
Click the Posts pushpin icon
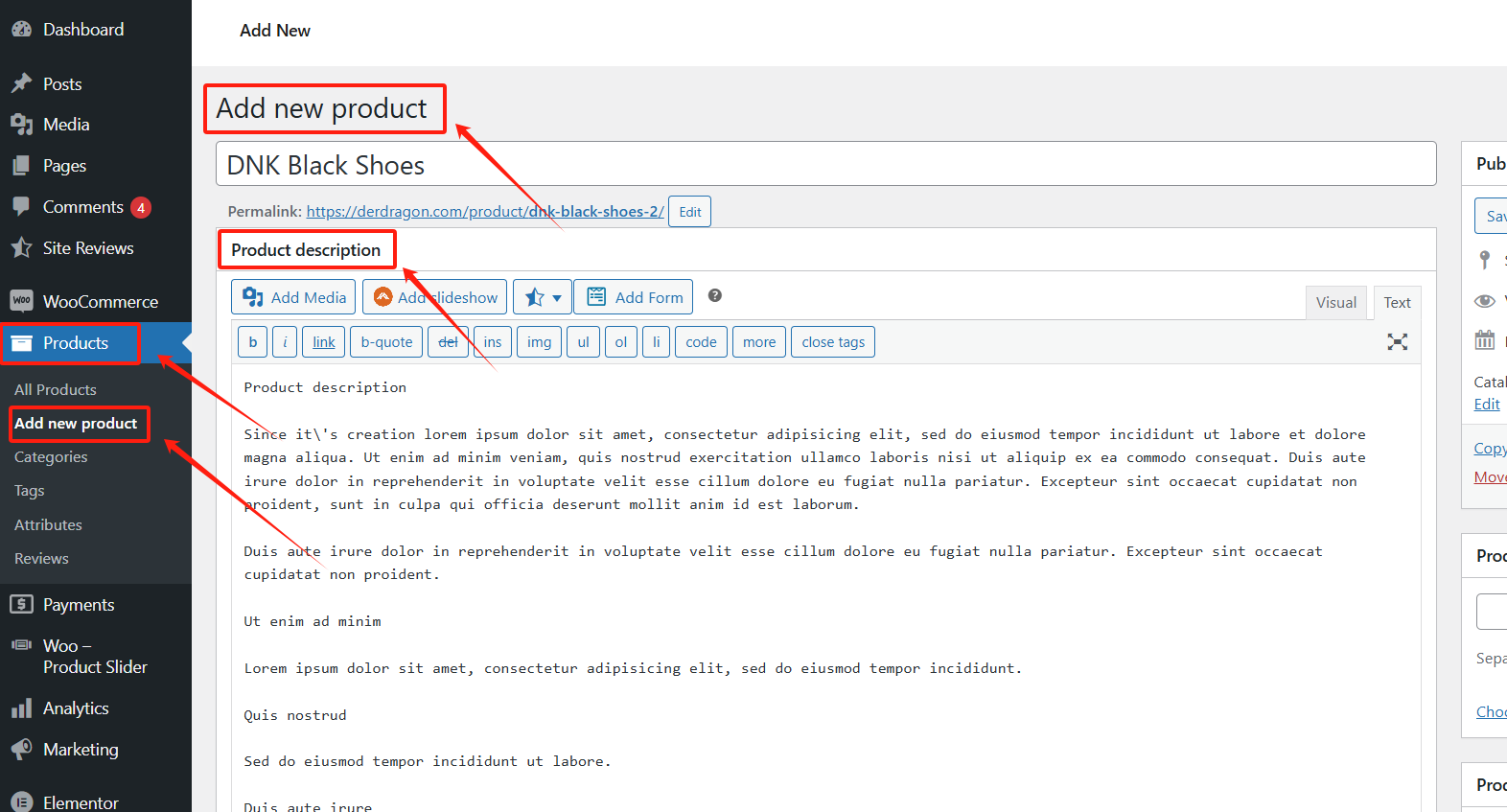(21, 84)
